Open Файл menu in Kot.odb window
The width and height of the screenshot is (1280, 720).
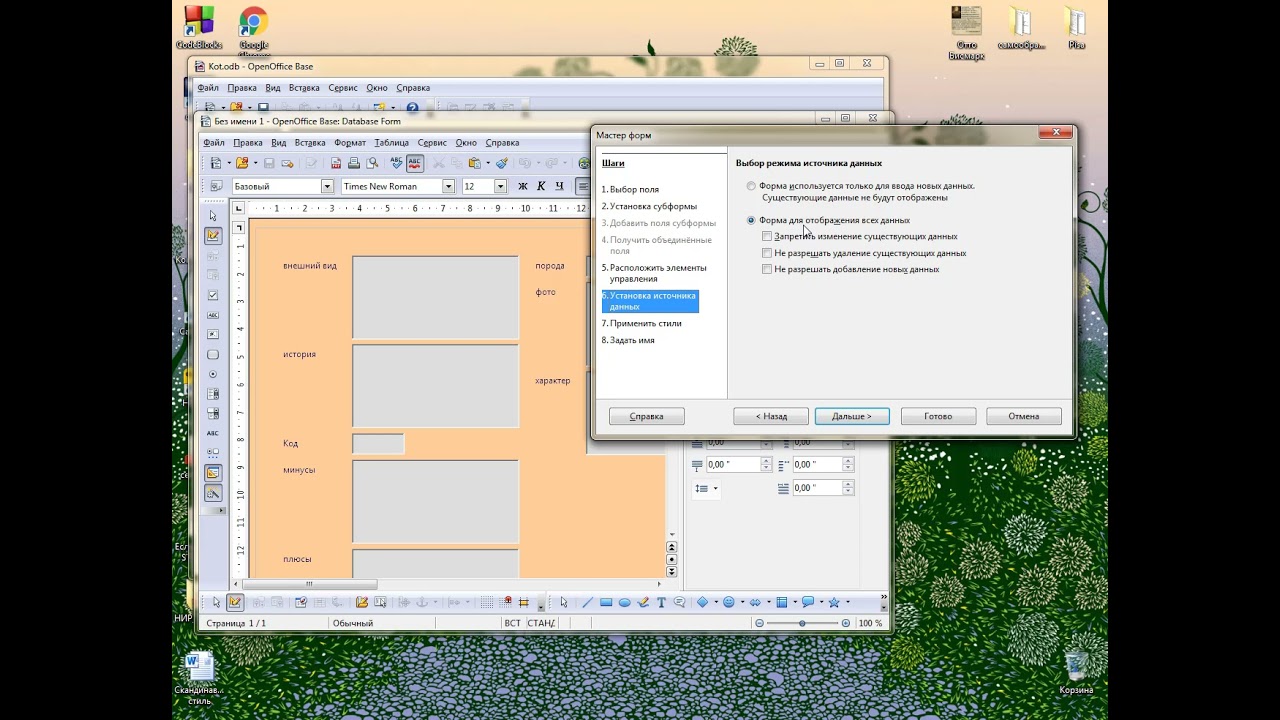[208, 88]
